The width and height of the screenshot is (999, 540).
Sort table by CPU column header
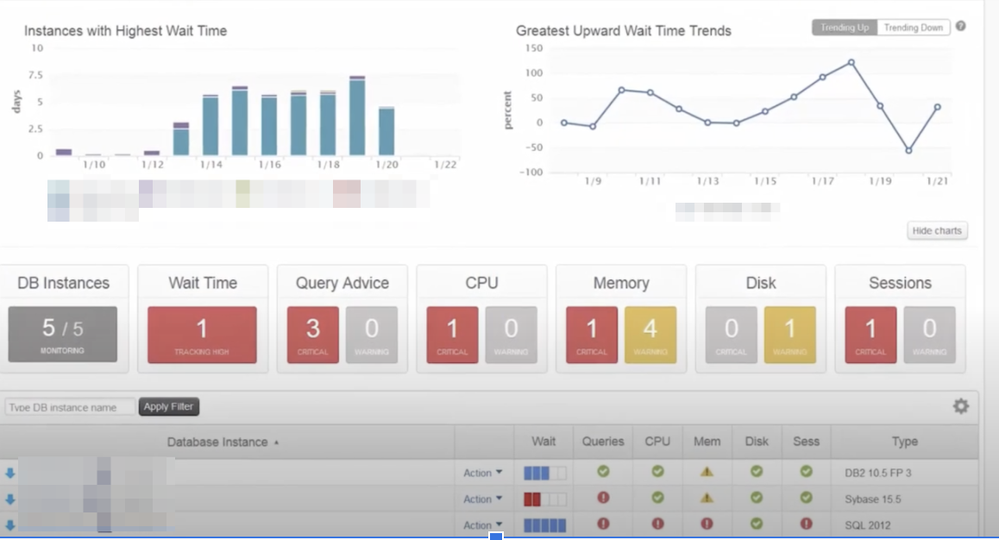point(658,441)
